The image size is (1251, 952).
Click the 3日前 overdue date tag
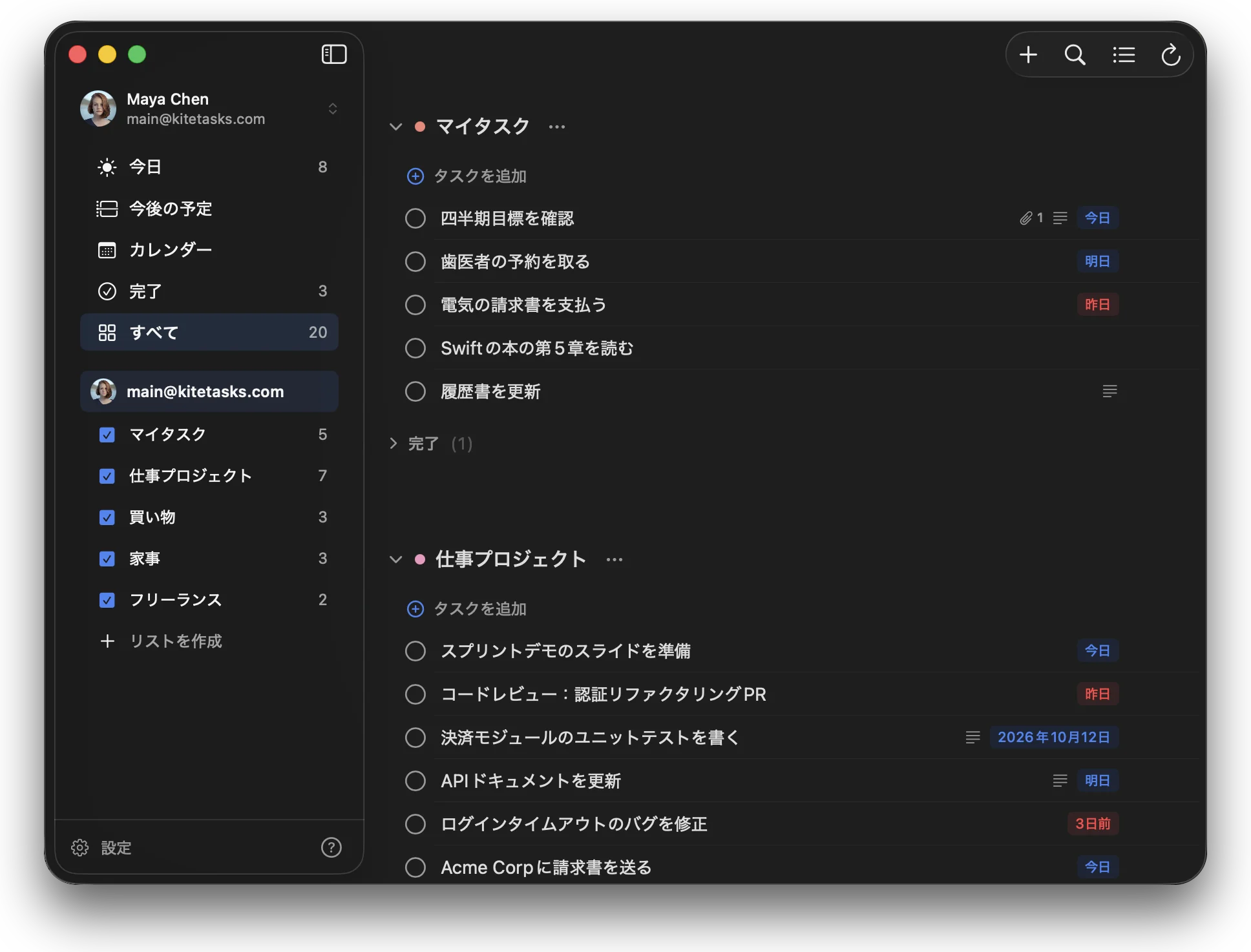[x=1093, y=823]
